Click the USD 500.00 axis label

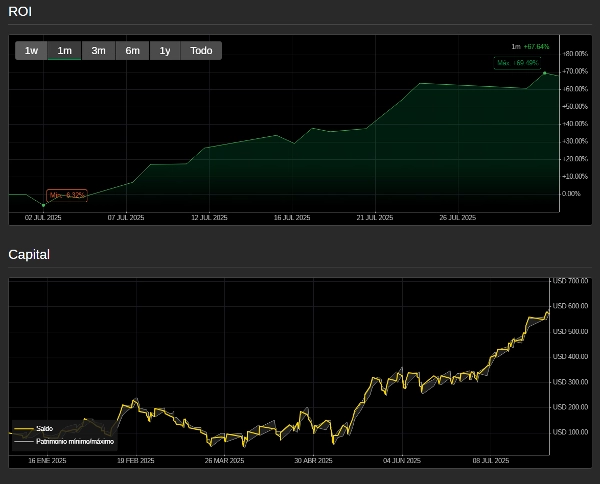(x=570, y=331)
